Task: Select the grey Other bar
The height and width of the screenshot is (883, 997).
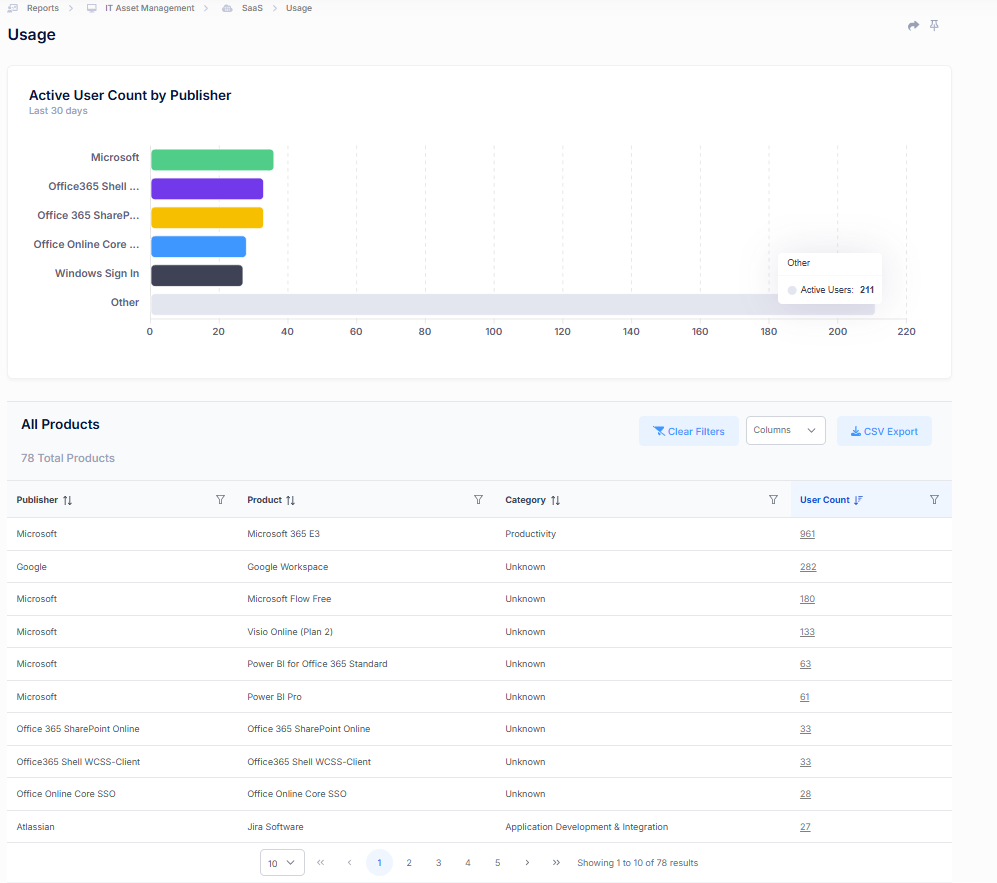Action: [x=513, y=305]
